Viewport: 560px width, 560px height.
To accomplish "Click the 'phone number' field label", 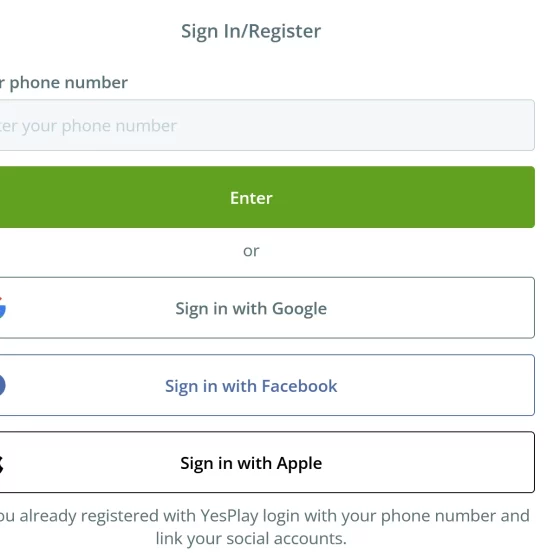I will point(68,83).
